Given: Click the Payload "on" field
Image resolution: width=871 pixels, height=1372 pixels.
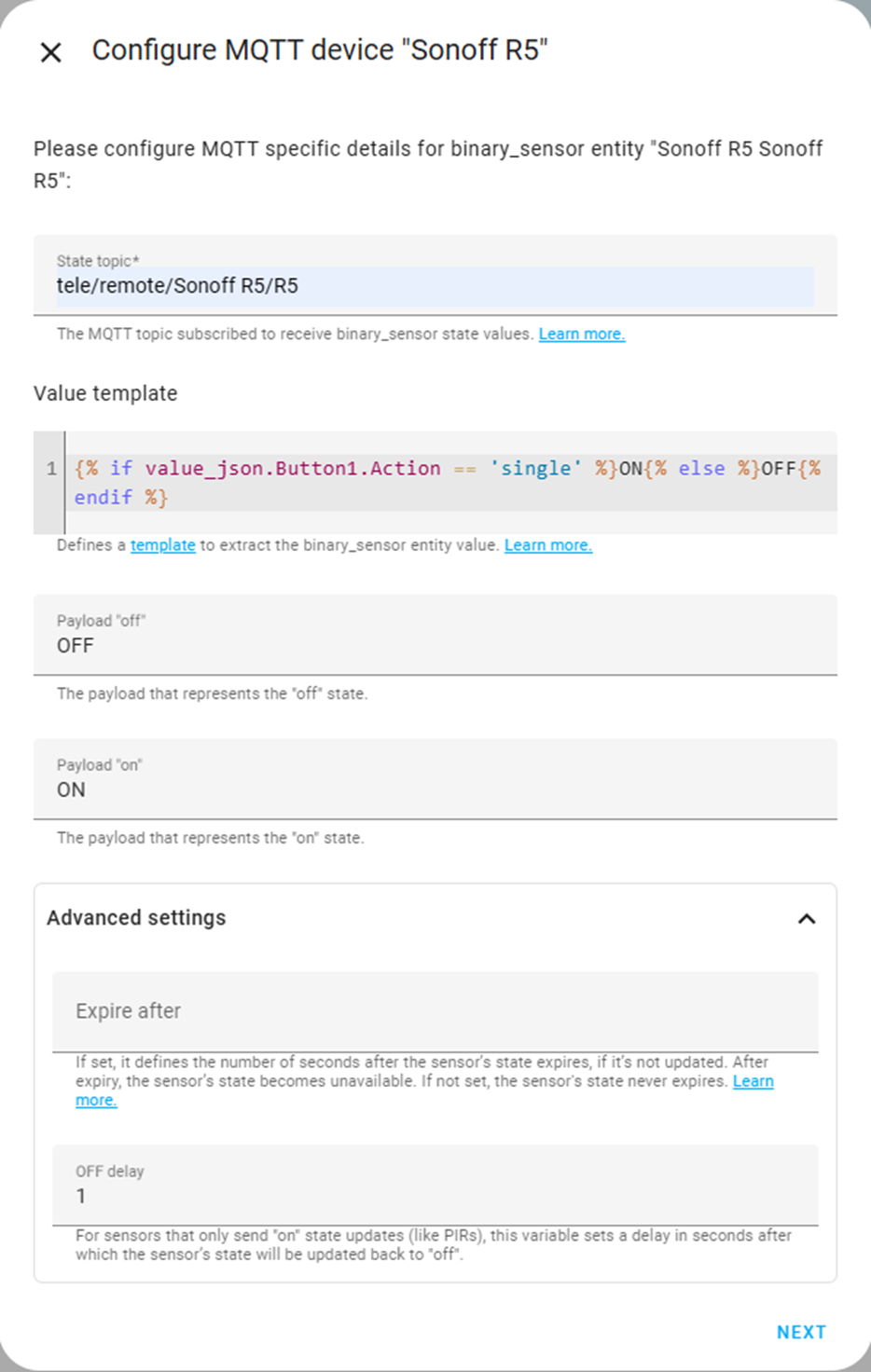Looking at the screenshot, I should [435, 779].
